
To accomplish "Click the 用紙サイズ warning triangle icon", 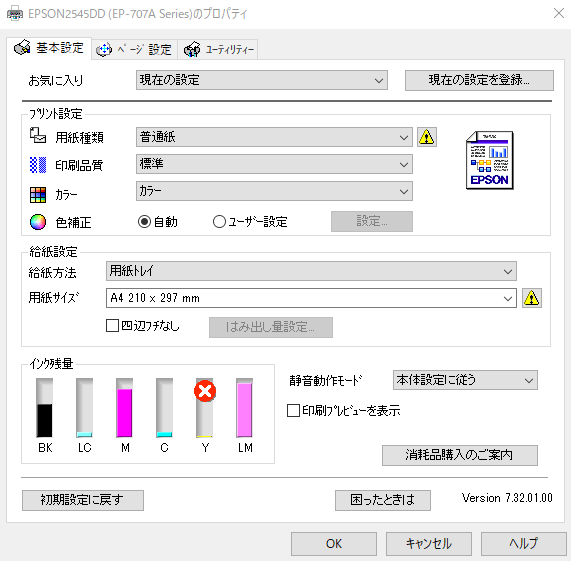I will pyautogui.click(x=532, y=298).
